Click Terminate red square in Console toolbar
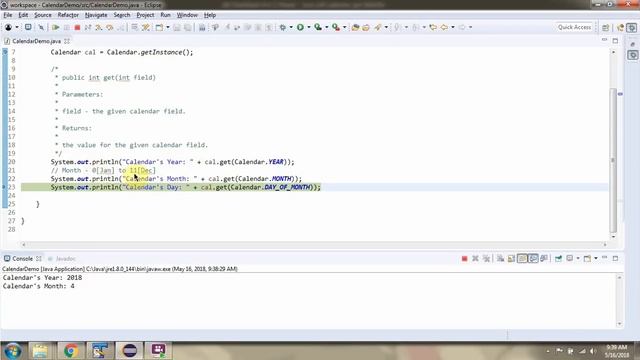The height and width of the screenshot is (360, 640). click(464, 258)
